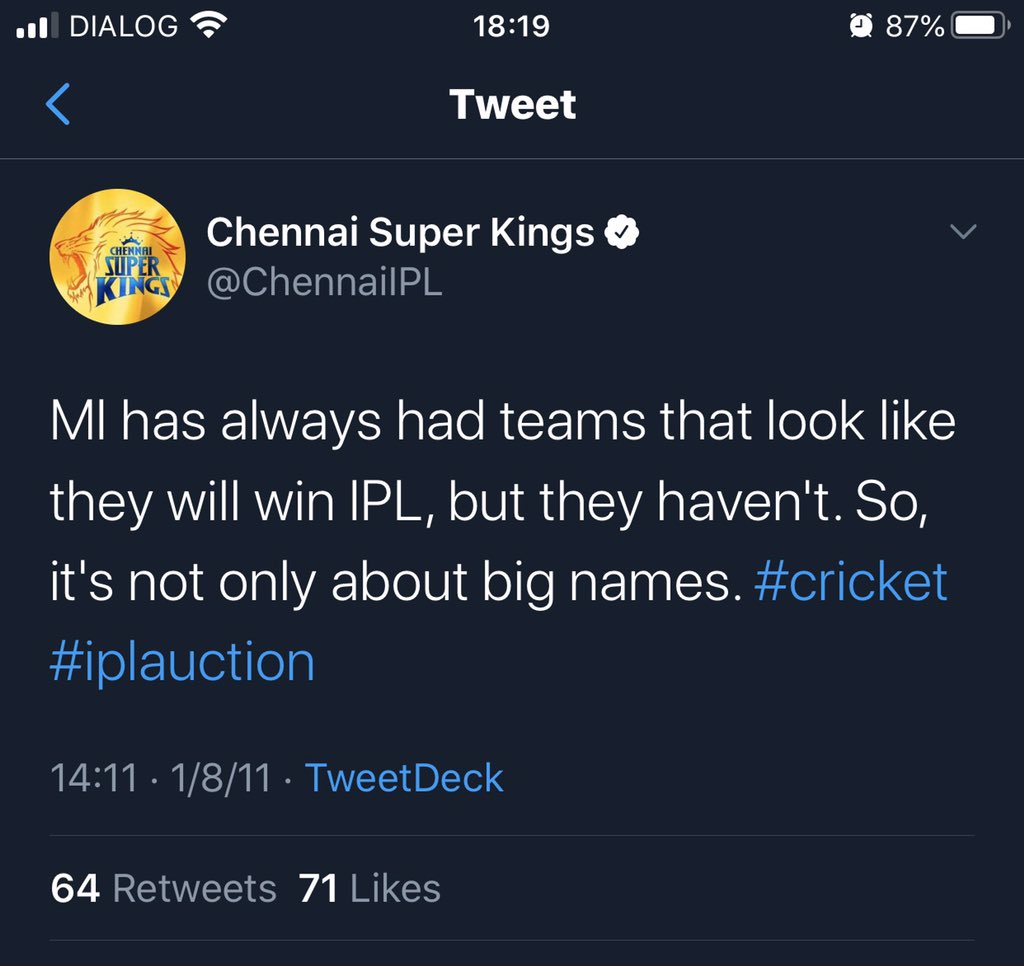The height and width of the screenshot is (966, 1024).
Task: Open the Chennai Super Kings profile picture
Action: coord(118,257)
